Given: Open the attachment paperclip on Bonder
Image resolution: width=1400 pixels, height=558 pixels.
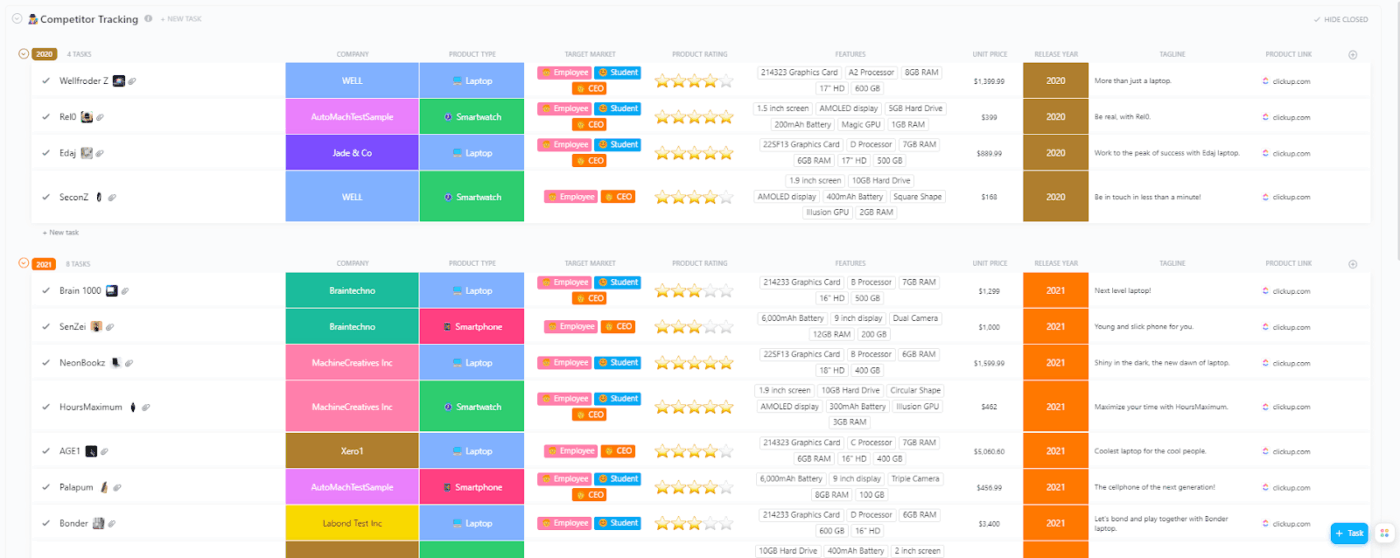Looking at the screenshot, I should pos(112,523).
